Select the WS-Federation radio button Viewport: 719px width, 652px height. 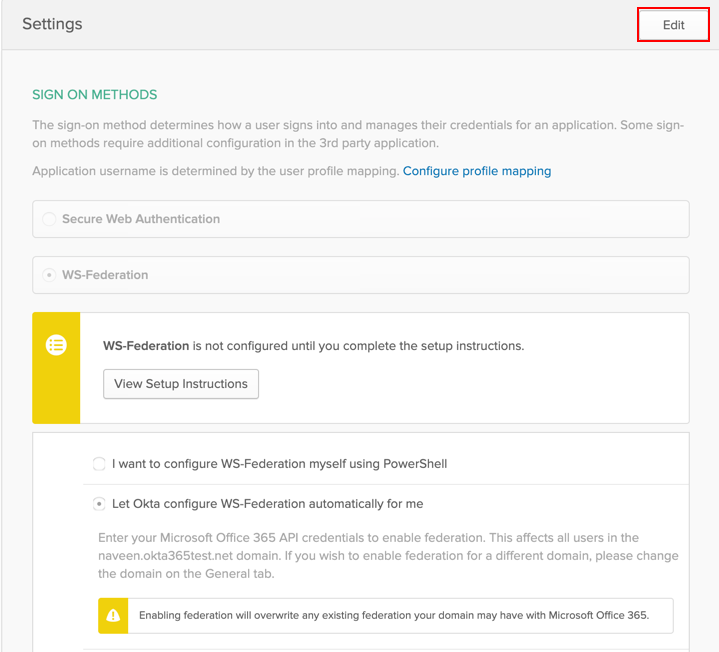(x=49, y=275)
